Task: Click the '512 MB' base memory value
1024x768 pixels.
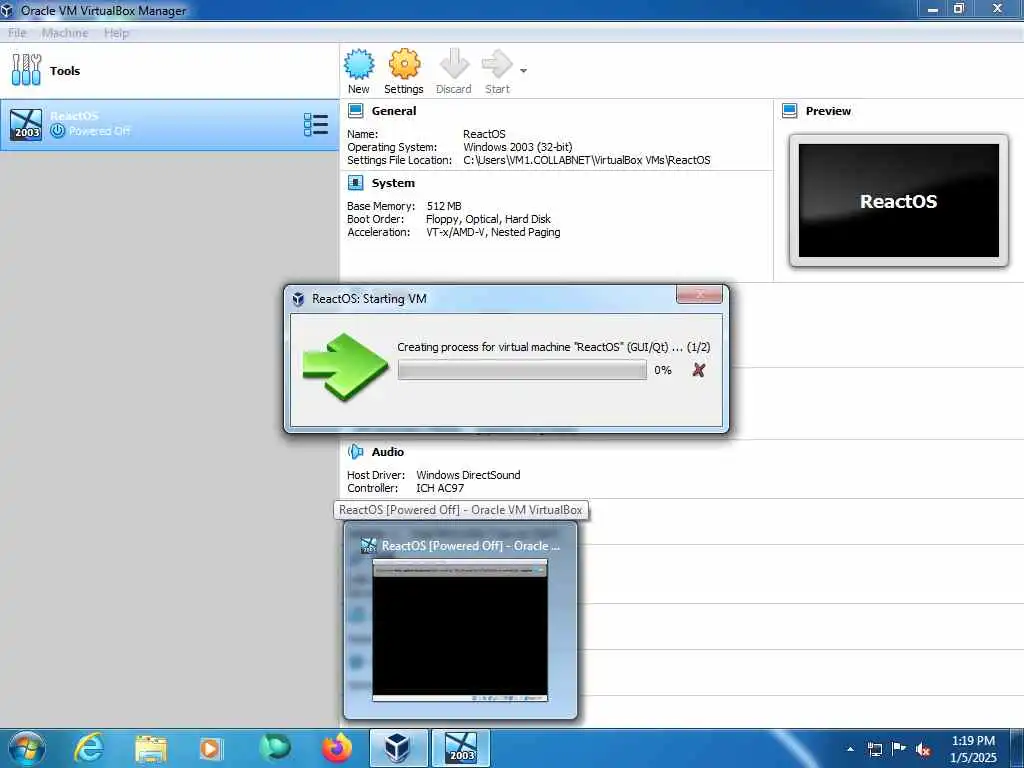Action: [x=444, y=206]
